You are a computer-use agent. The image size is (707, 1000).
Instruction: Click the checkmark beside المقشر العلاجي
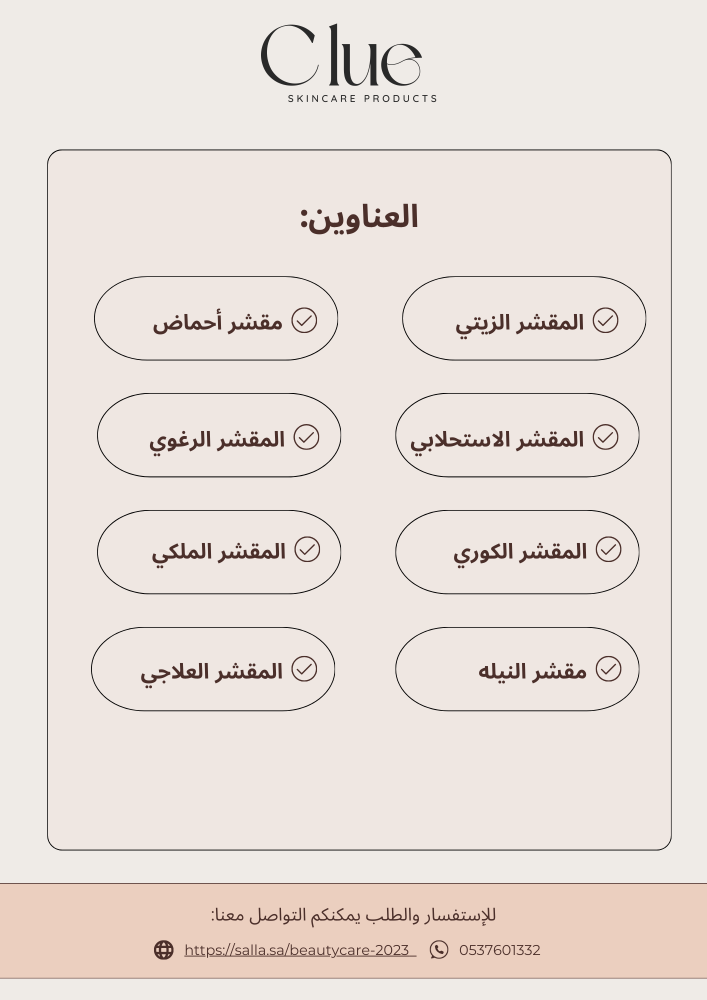tap(304, 668)
